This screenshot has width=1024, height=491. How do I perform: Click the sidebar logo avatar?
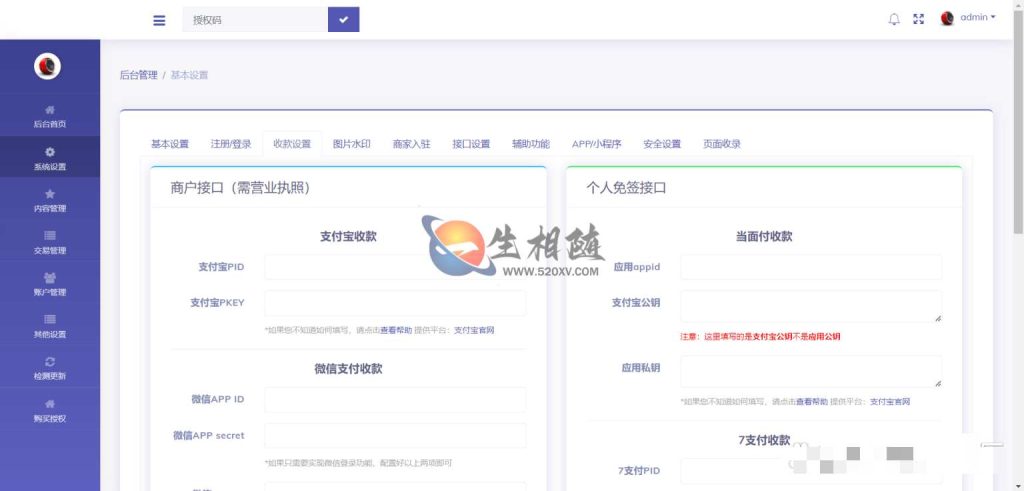[x=47, y=66]
